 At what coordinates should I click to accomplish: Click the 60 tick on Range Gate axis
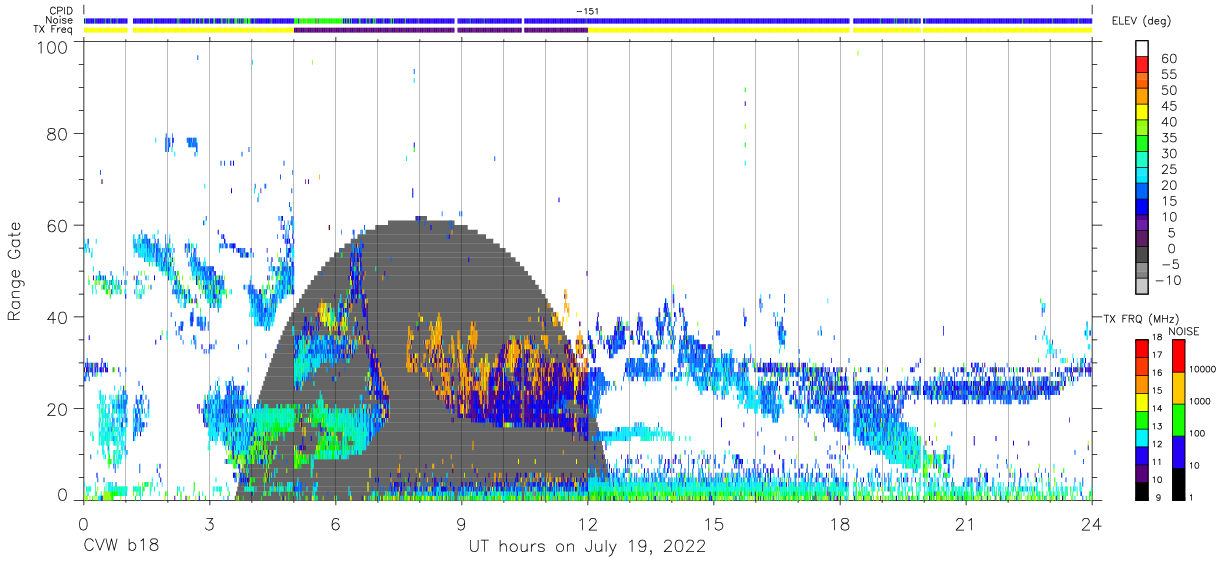click(58, 225)
